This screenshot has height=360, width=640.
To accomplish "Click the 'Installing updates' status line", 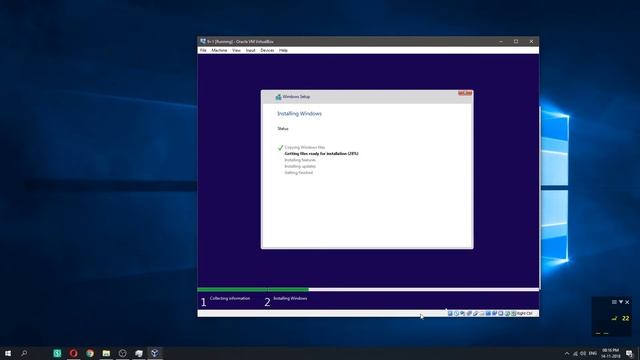I will click(300, 166).
